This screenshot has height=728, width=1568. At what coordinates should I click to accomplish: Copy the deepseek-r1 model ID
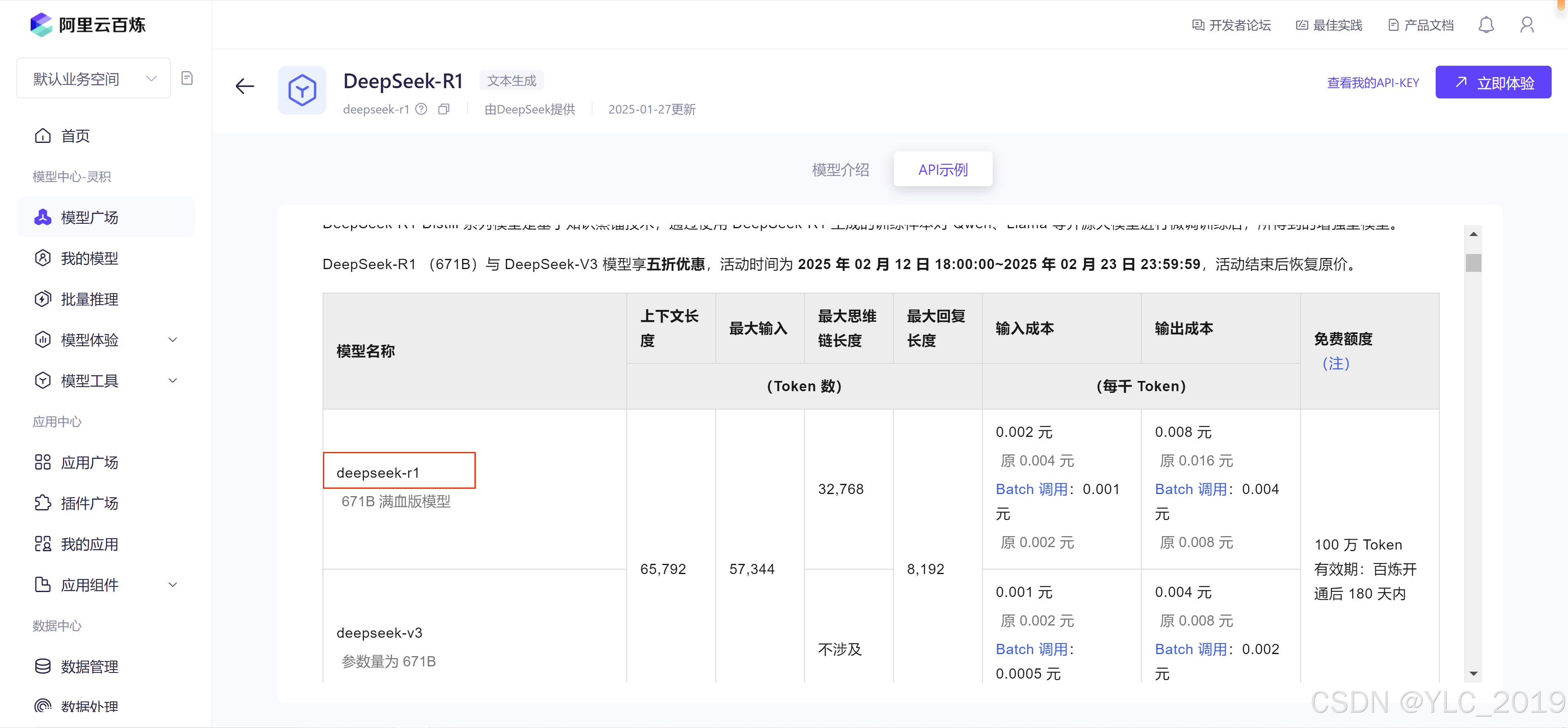(x=444, y=109)
